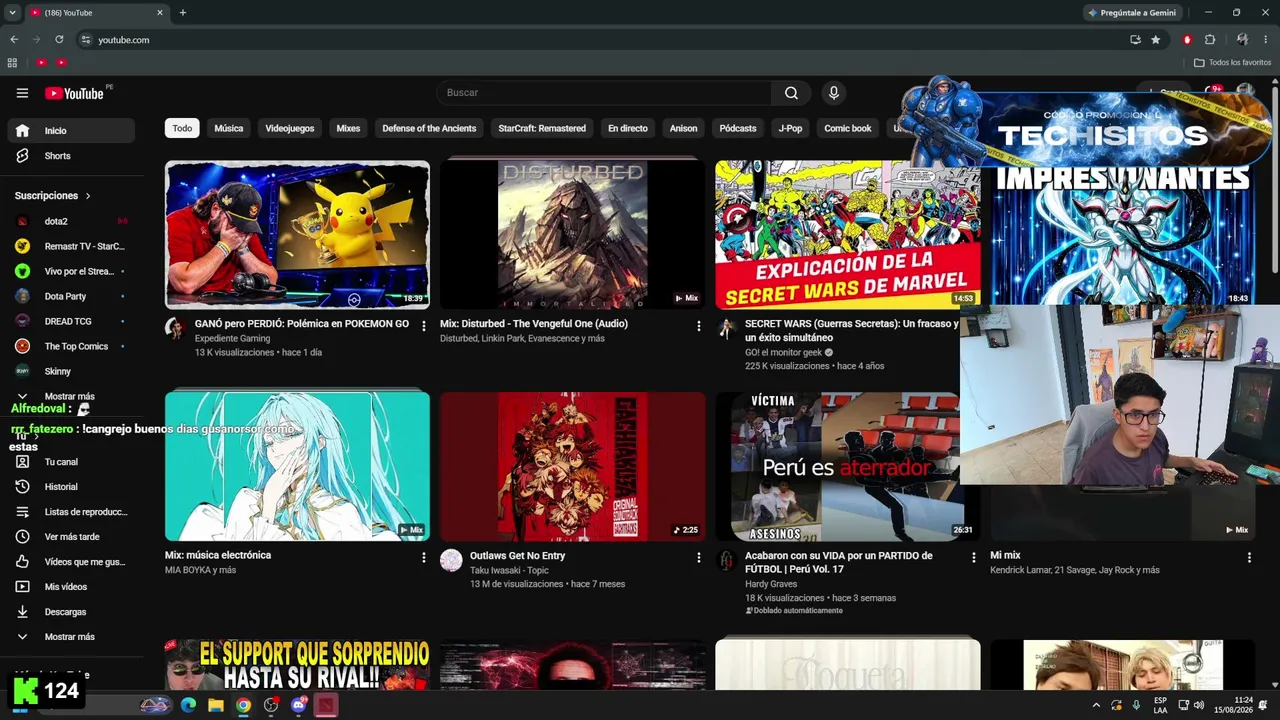Click the search magnifier button
The image size is (1280, 720).
click(791, 93)
